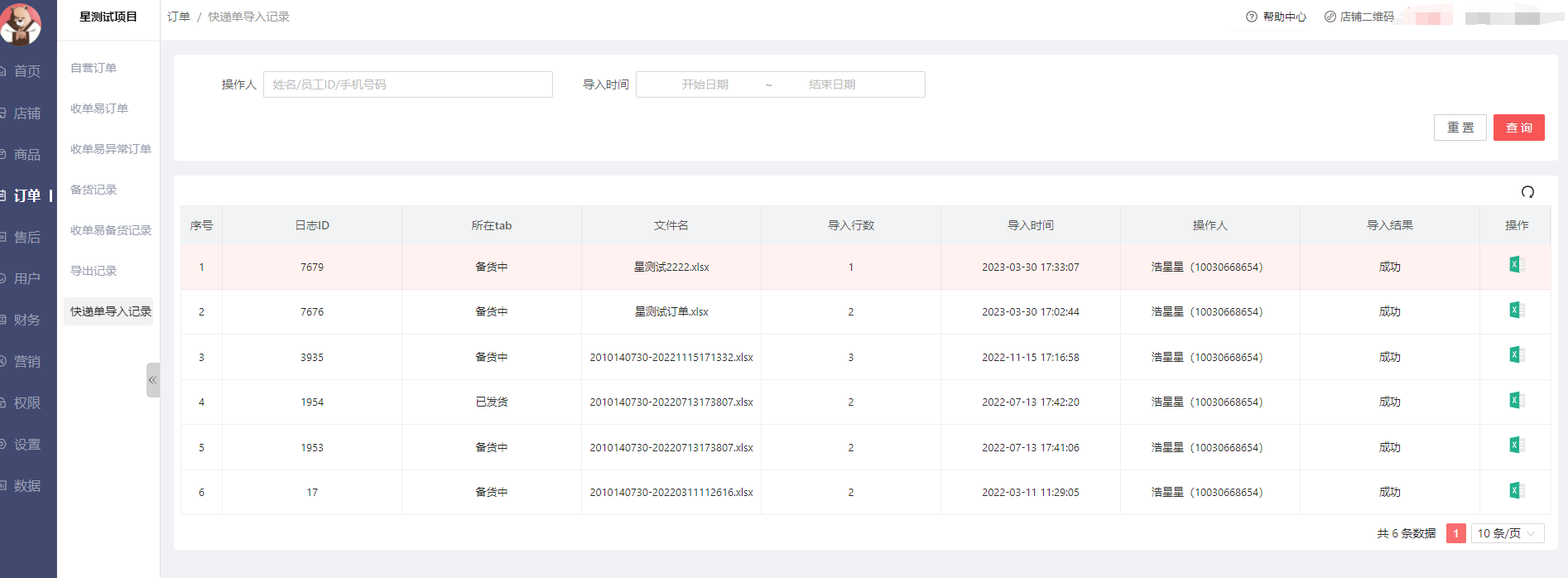Open the 开始日期 start date picker

(705, 84)
